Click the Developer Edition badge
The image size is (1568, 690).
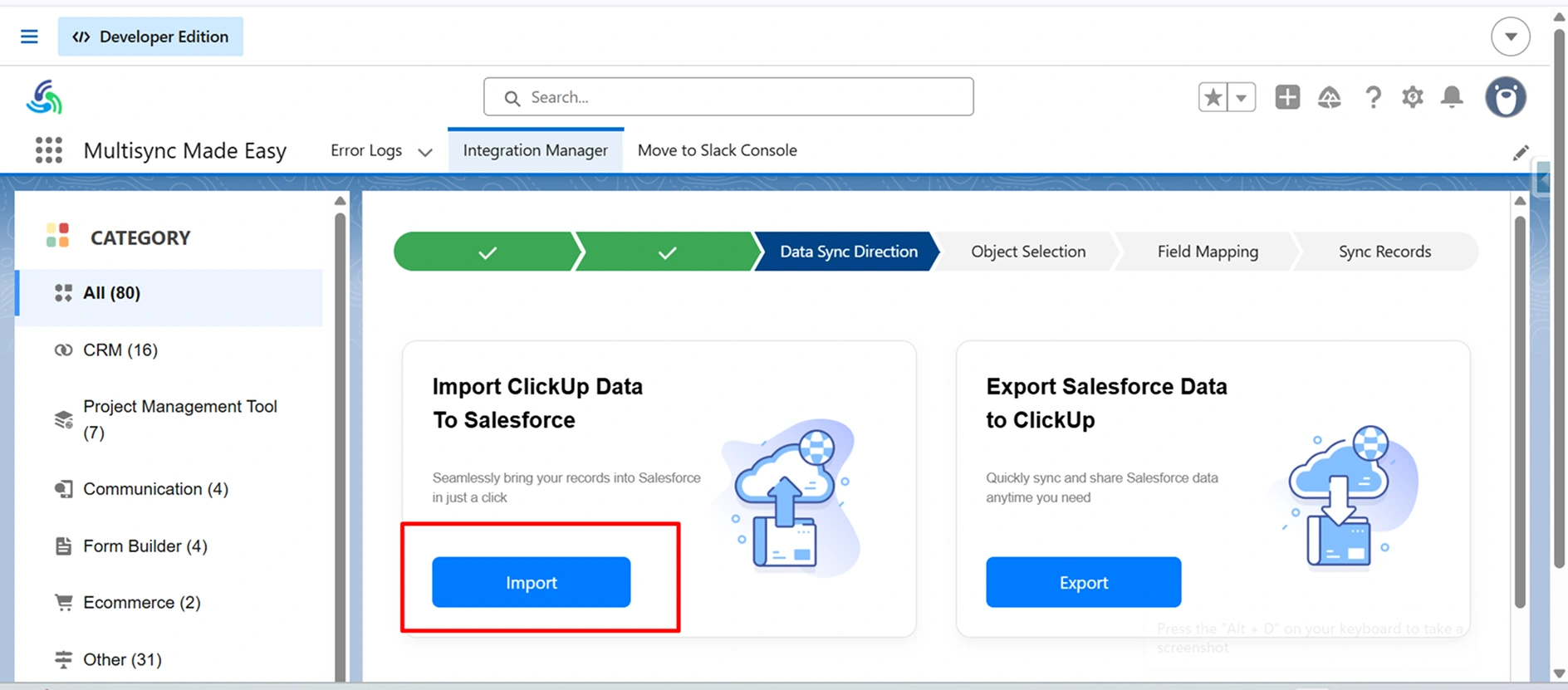150,37
